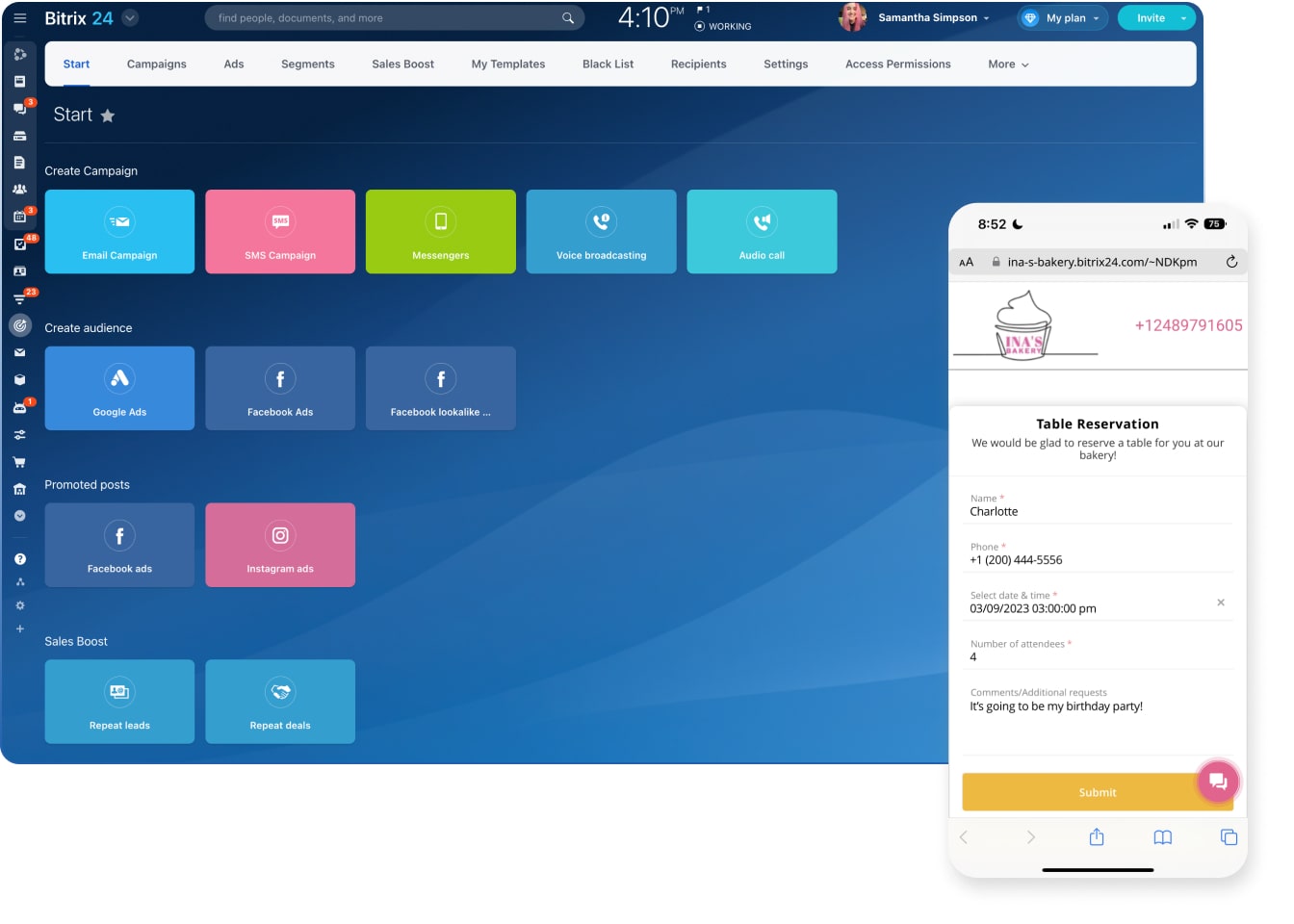
Task: Tap Submit on the Table Reservation form
Action: coord(1097,791)
